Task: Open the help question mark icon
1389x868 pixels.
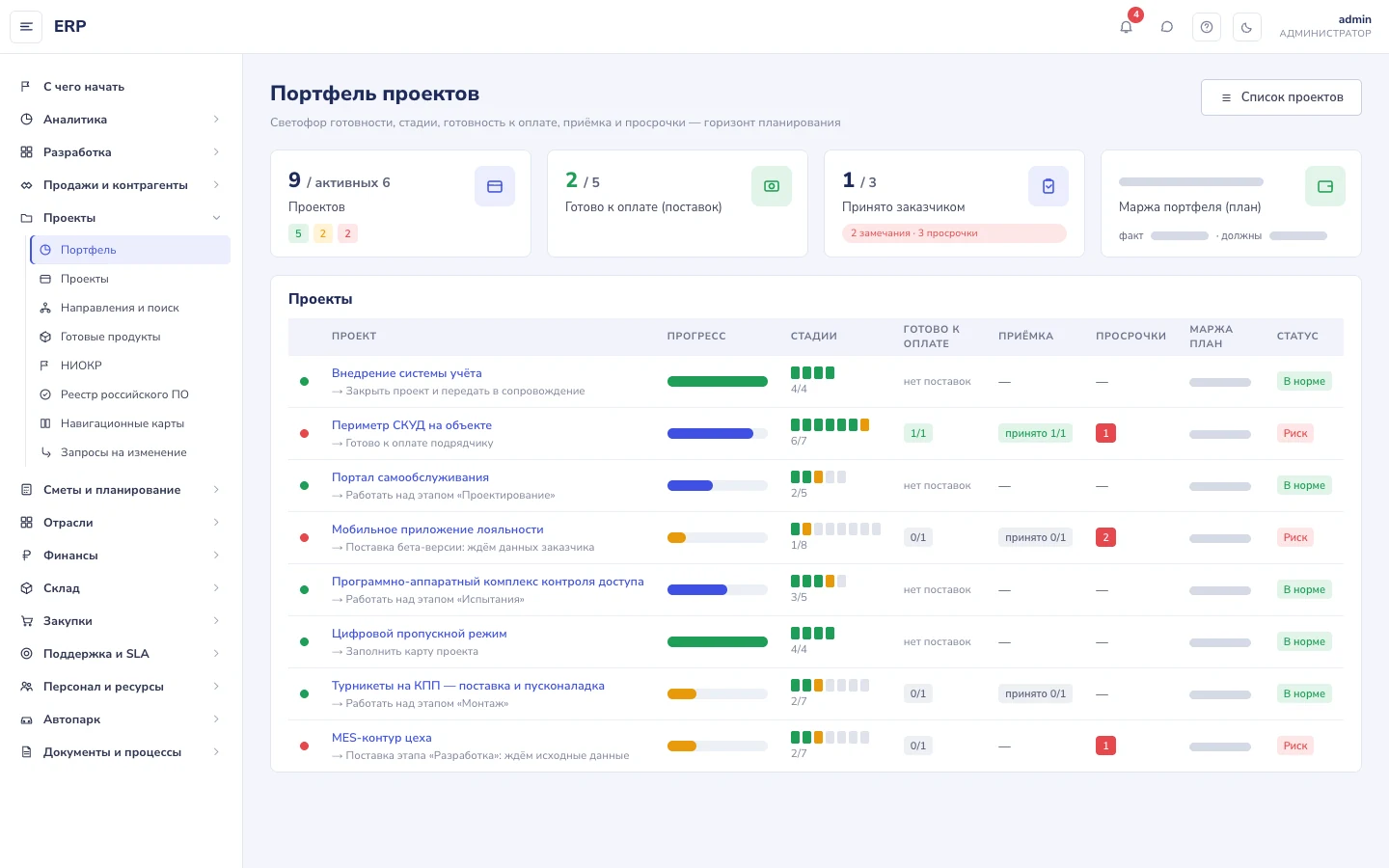Action: click(x=1207, y=27)
